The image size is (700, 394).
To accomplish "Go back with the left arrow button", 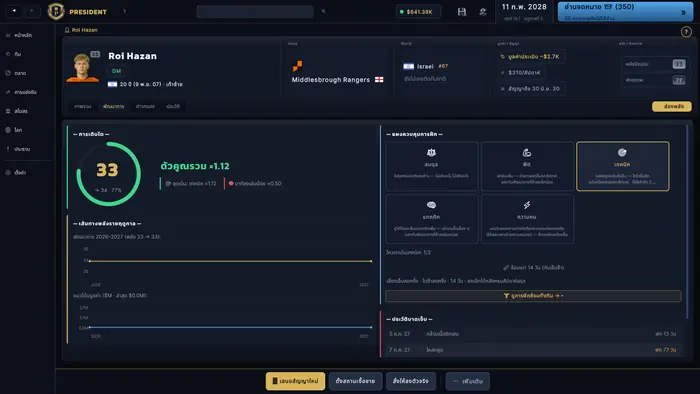I will (x=14, y=11).
